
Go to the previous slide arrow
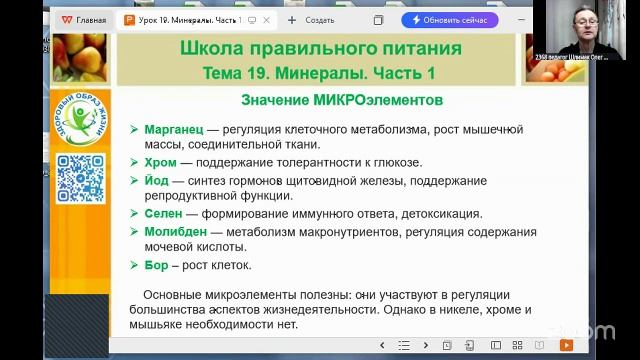[382, 345]
